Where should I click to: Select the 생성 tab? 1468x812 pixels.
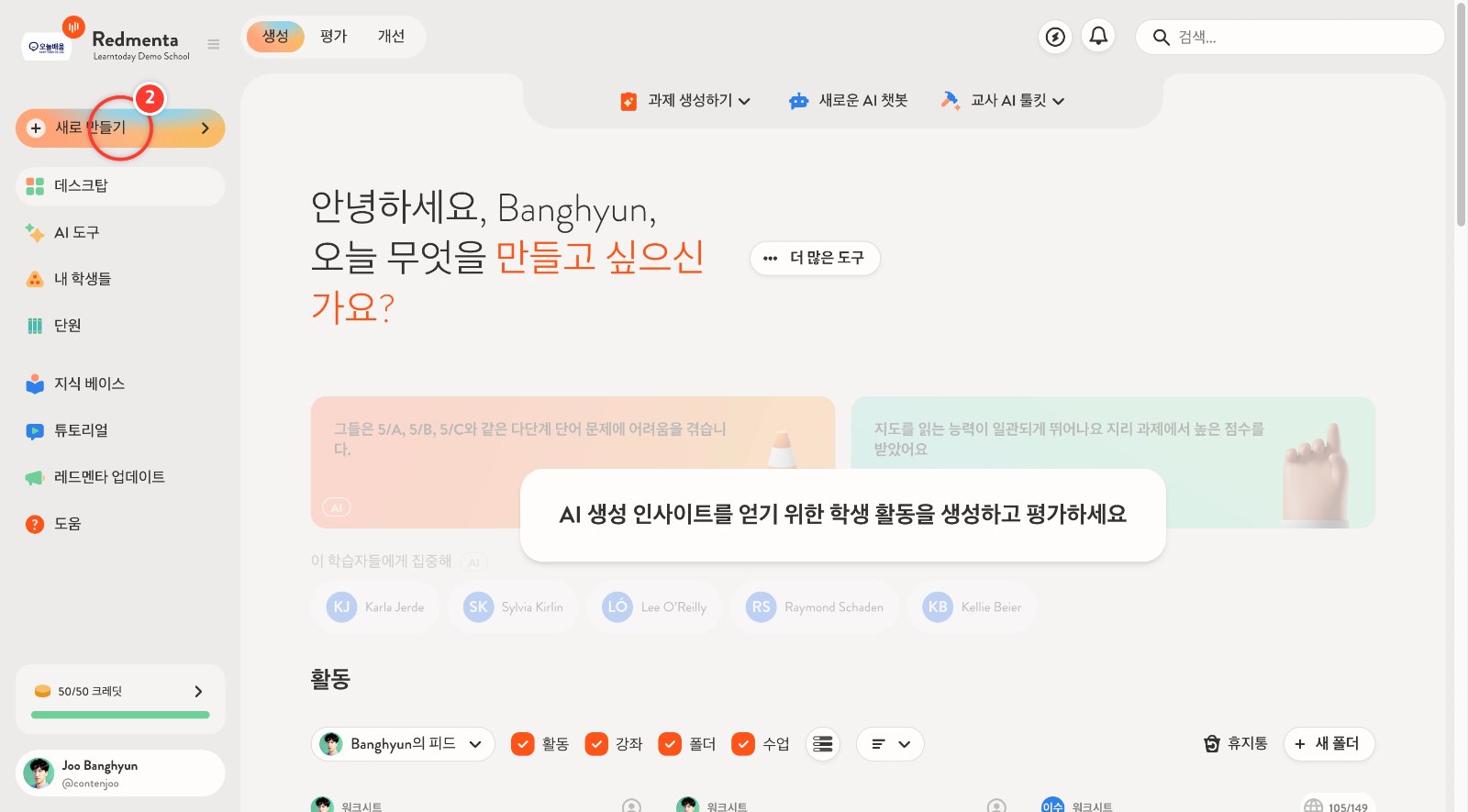pos(275,37)
